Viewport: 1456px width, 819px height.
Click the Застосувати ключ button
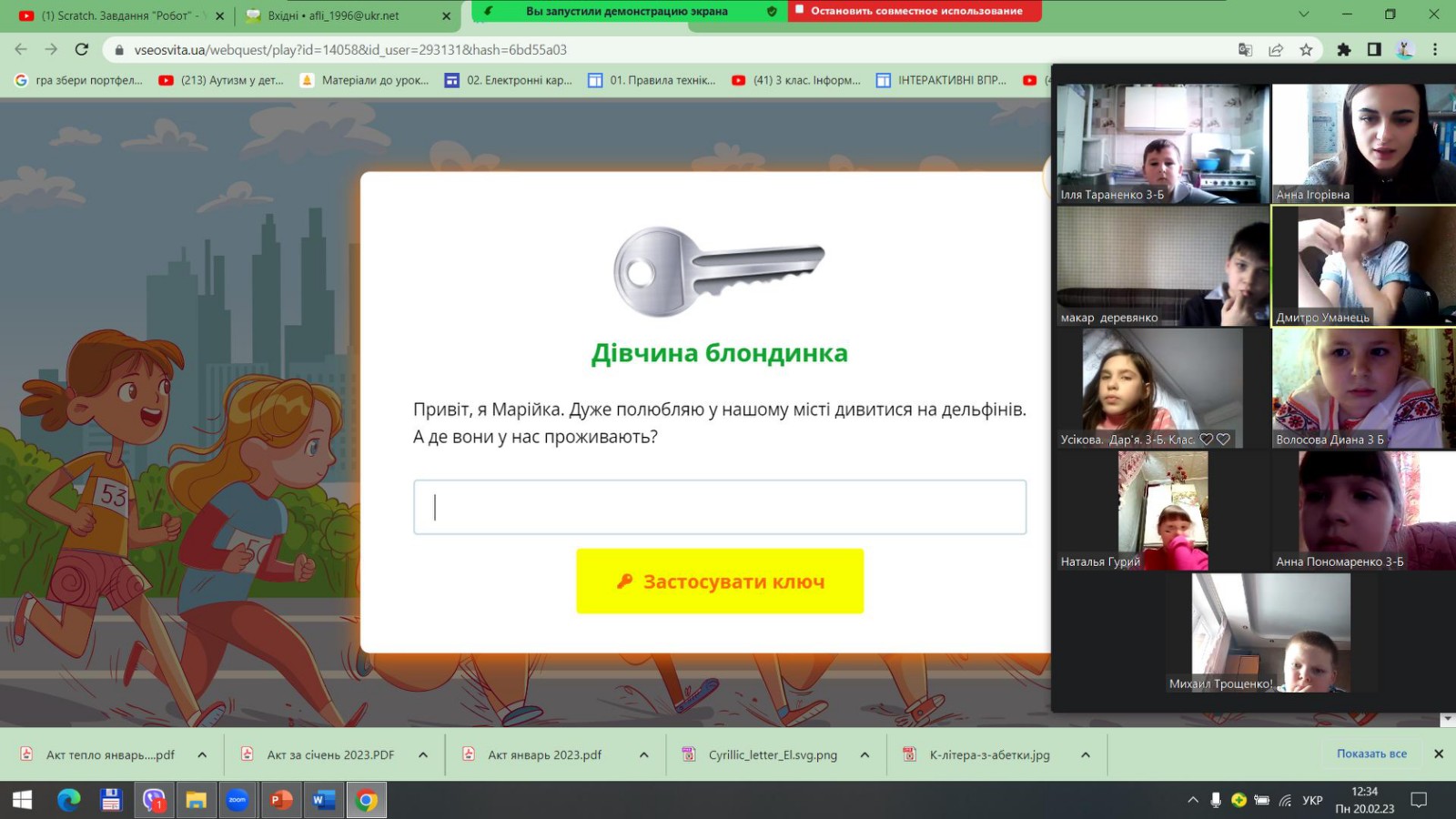point(719,581)
